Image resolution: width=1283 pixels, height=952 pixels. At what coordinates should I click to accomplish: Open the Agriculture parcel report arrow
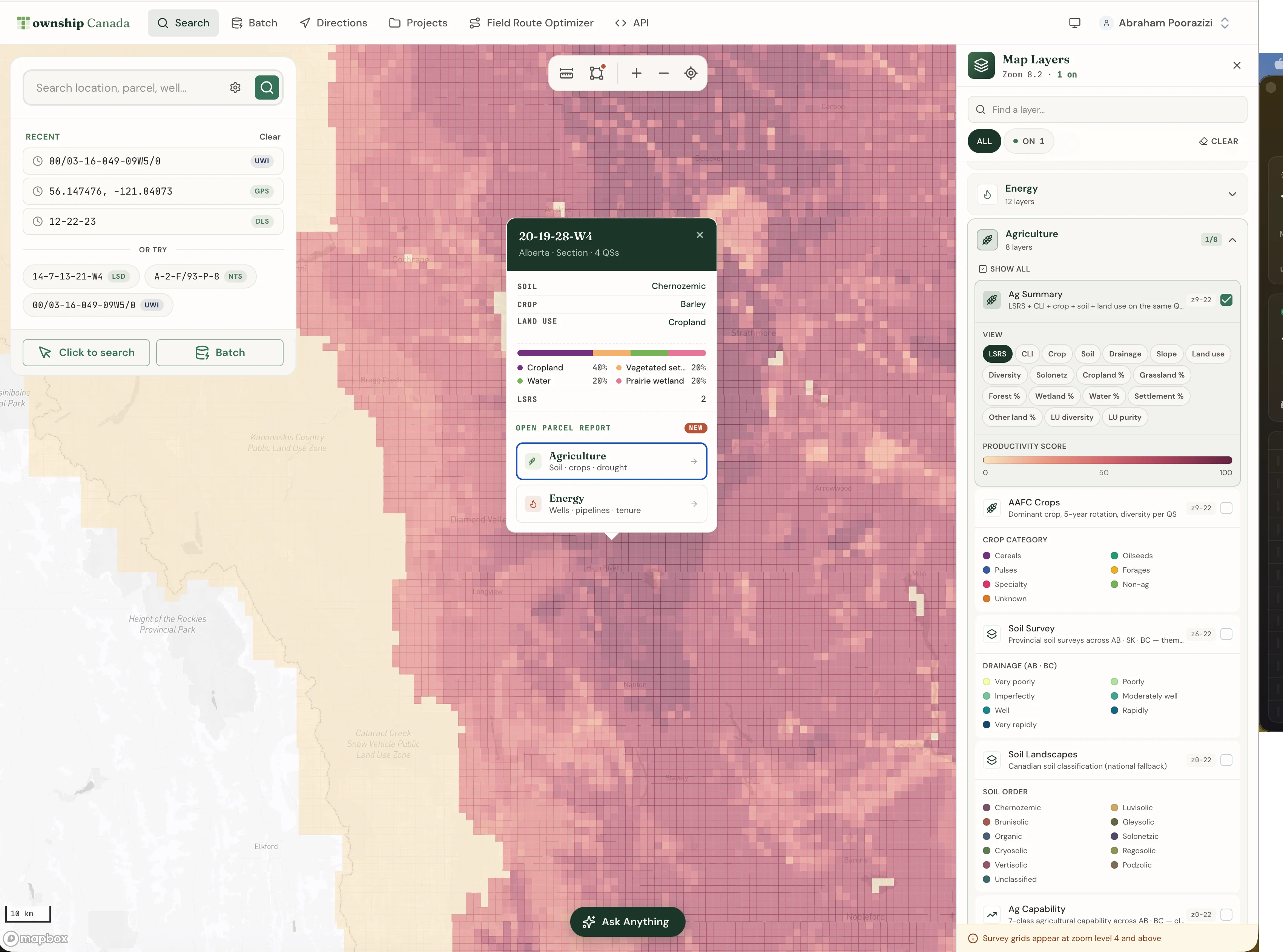(x=694, y=461)
